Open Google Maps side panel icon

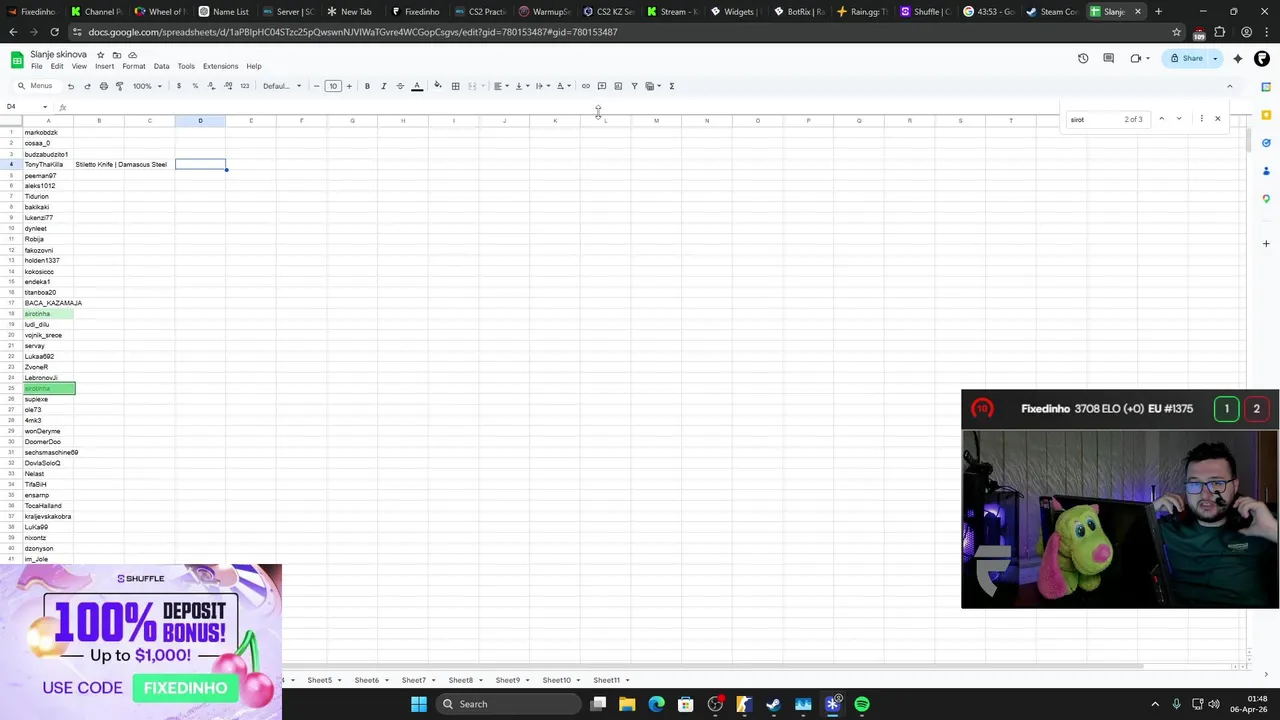[1266, 199]
